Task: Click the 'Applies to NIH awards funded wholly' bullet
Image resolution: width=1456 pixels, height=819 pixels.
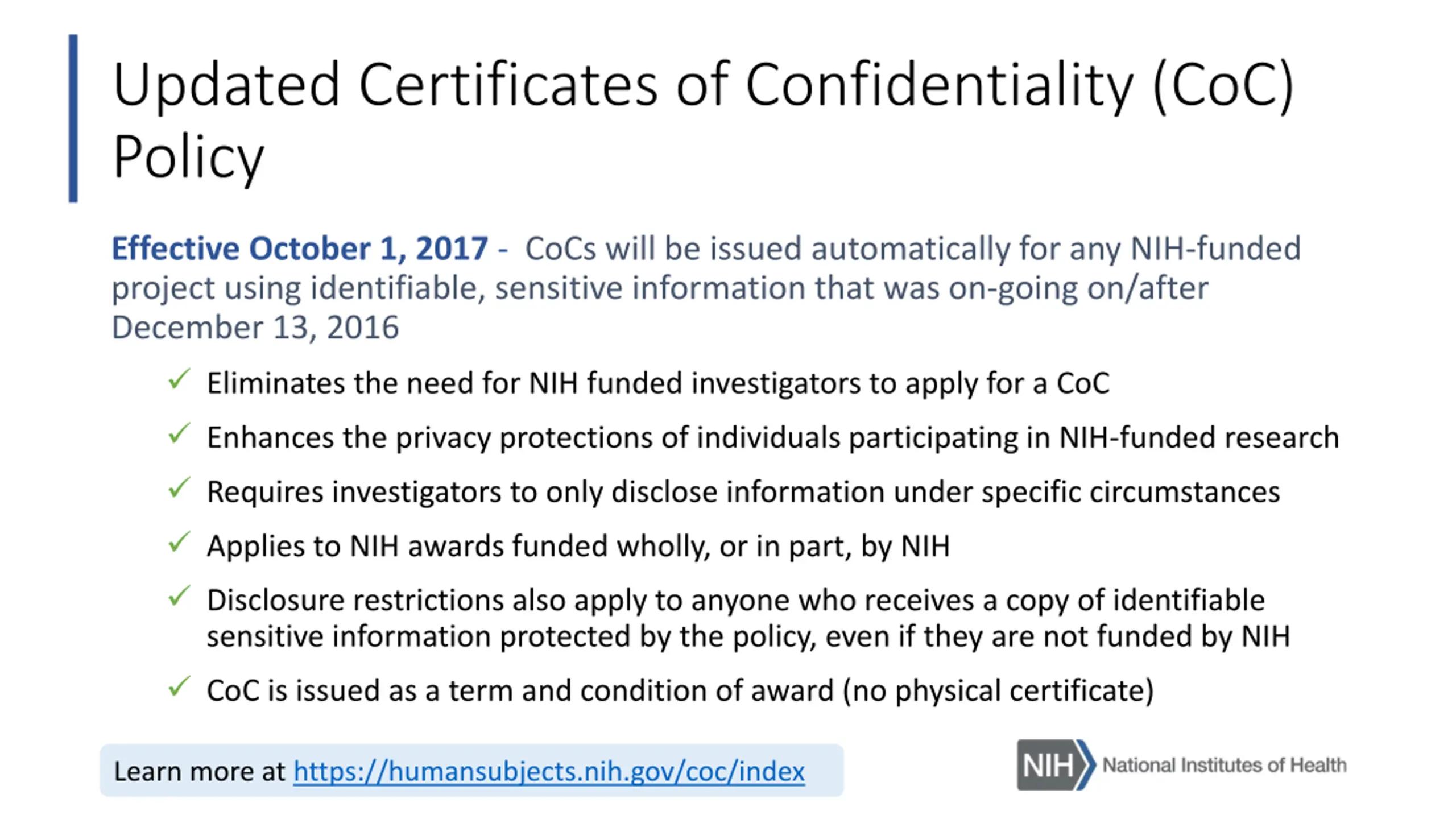Action: (578, 547)
